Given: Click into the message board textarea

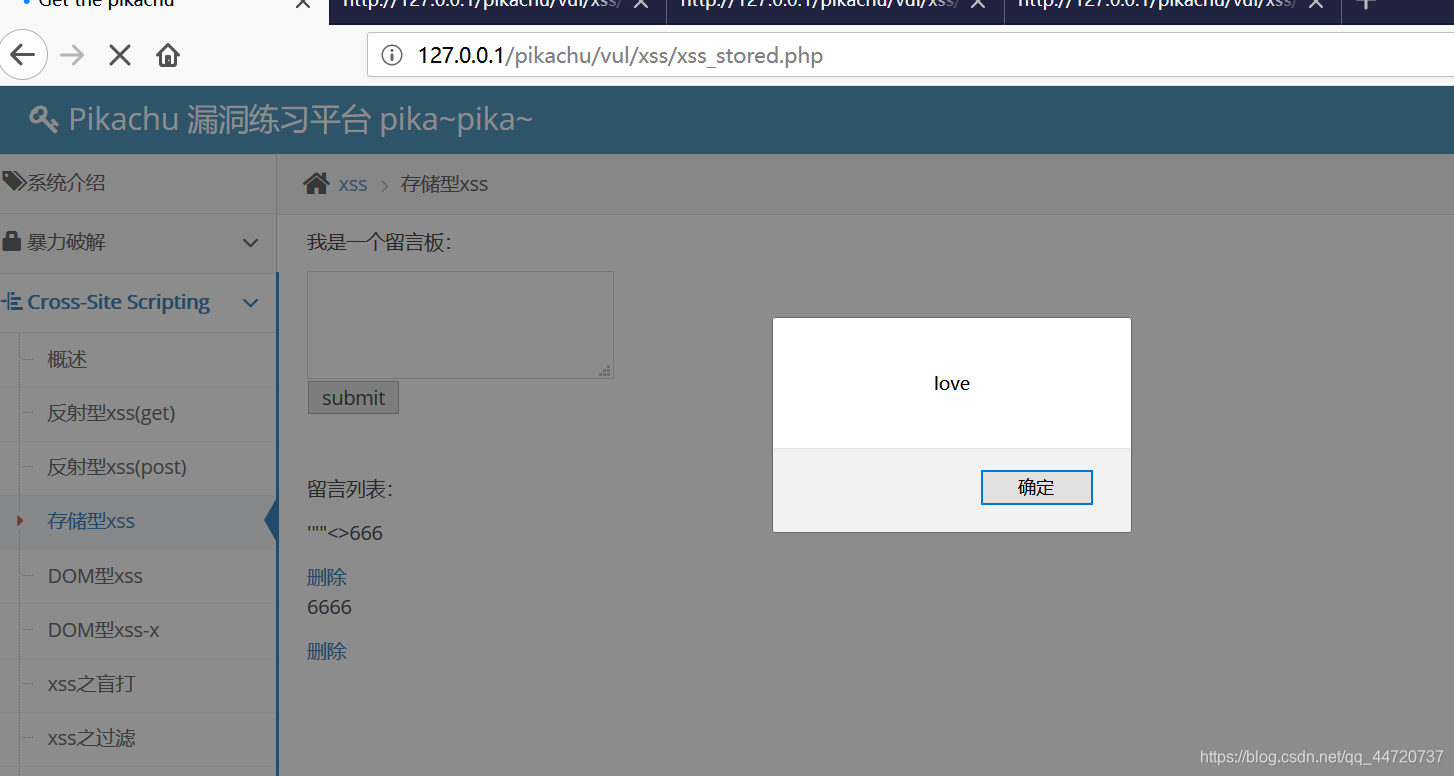Looking at the screenshot, I should (460, 325).
